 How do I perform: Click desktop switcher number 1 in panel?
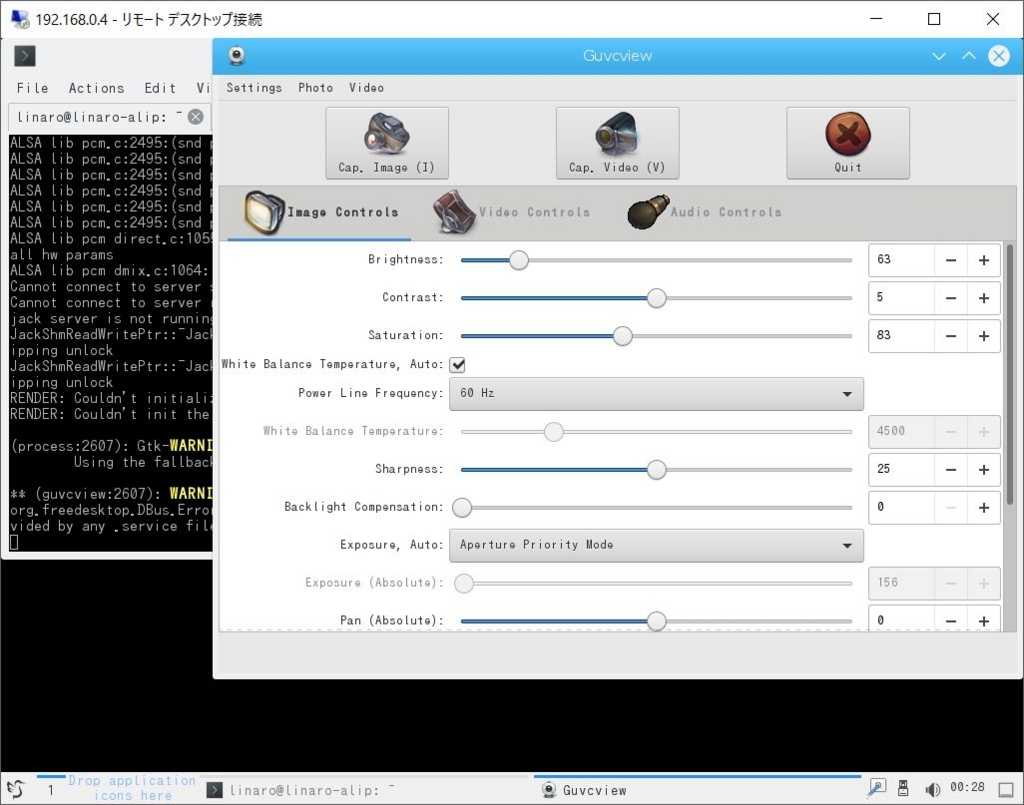click(51, 790)
